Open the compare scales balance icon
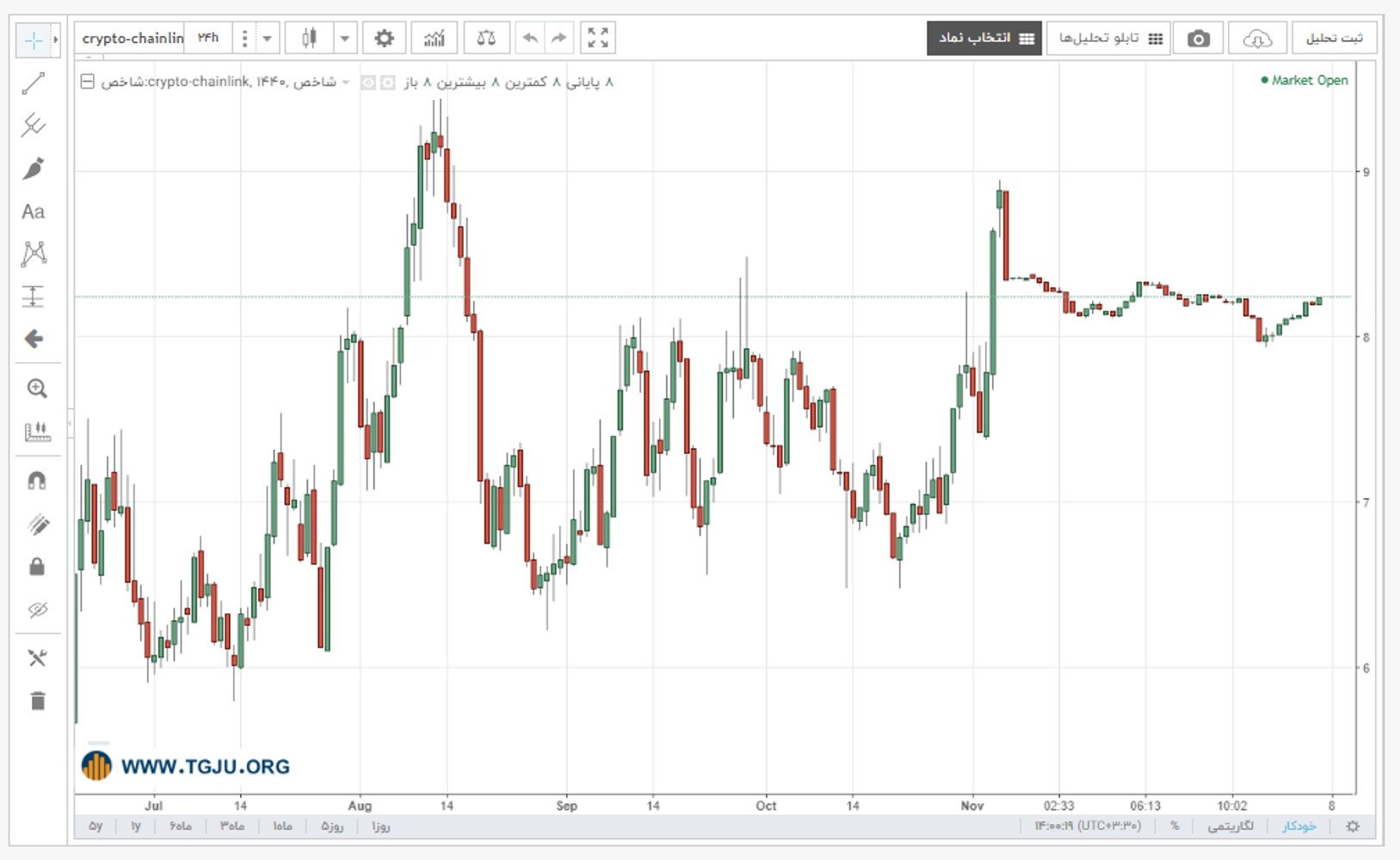The image size is (1400, 860). pos(486,38)
